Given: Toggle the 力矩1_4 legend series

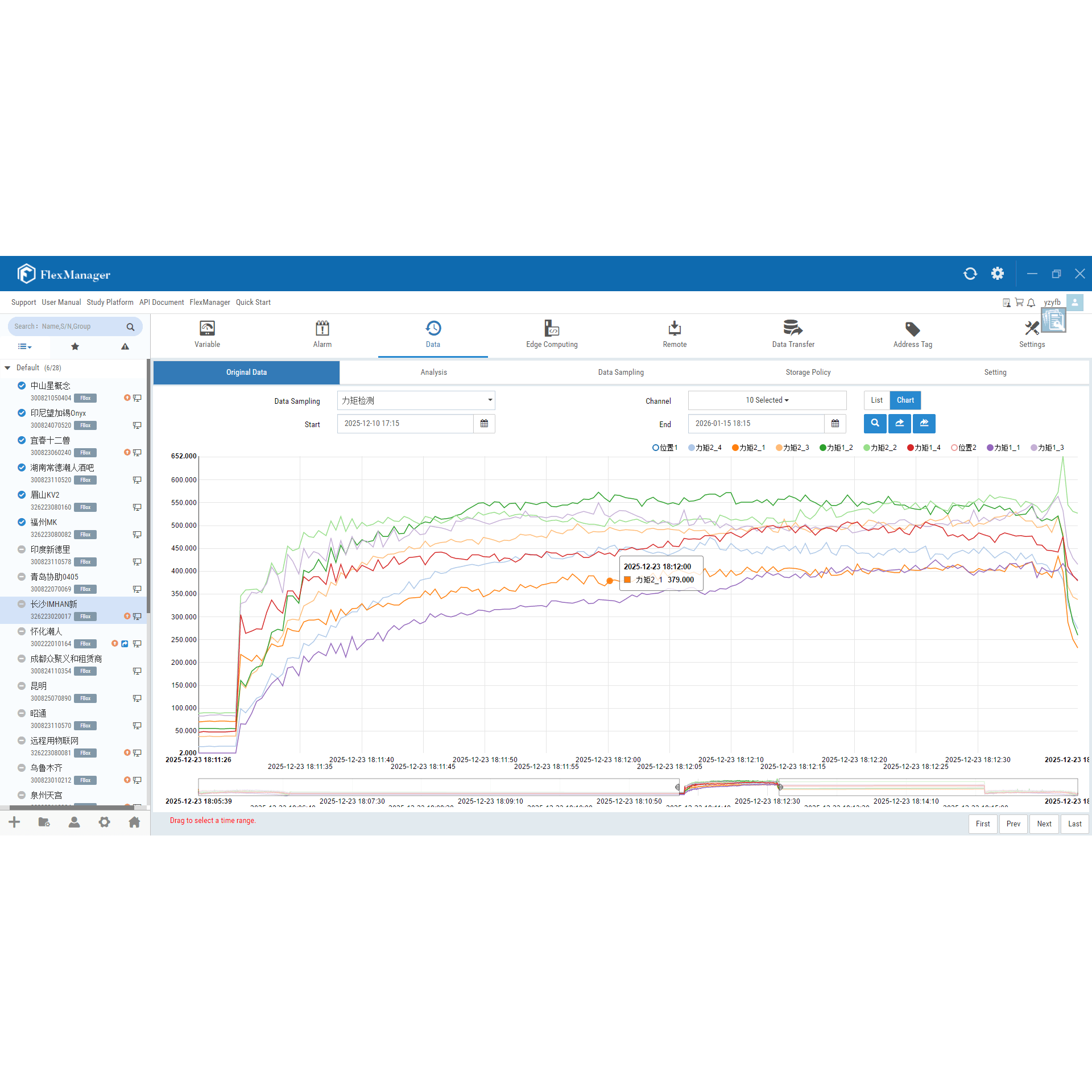Looking at the screenshot, I should coord(924,448).
